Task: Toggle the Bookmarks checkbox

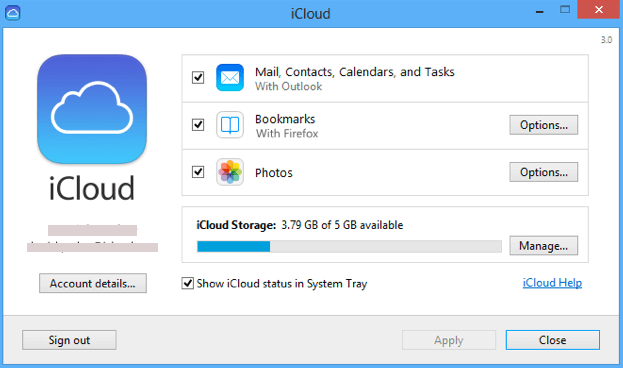Action: pyautogui.click(x=198, y=125)
